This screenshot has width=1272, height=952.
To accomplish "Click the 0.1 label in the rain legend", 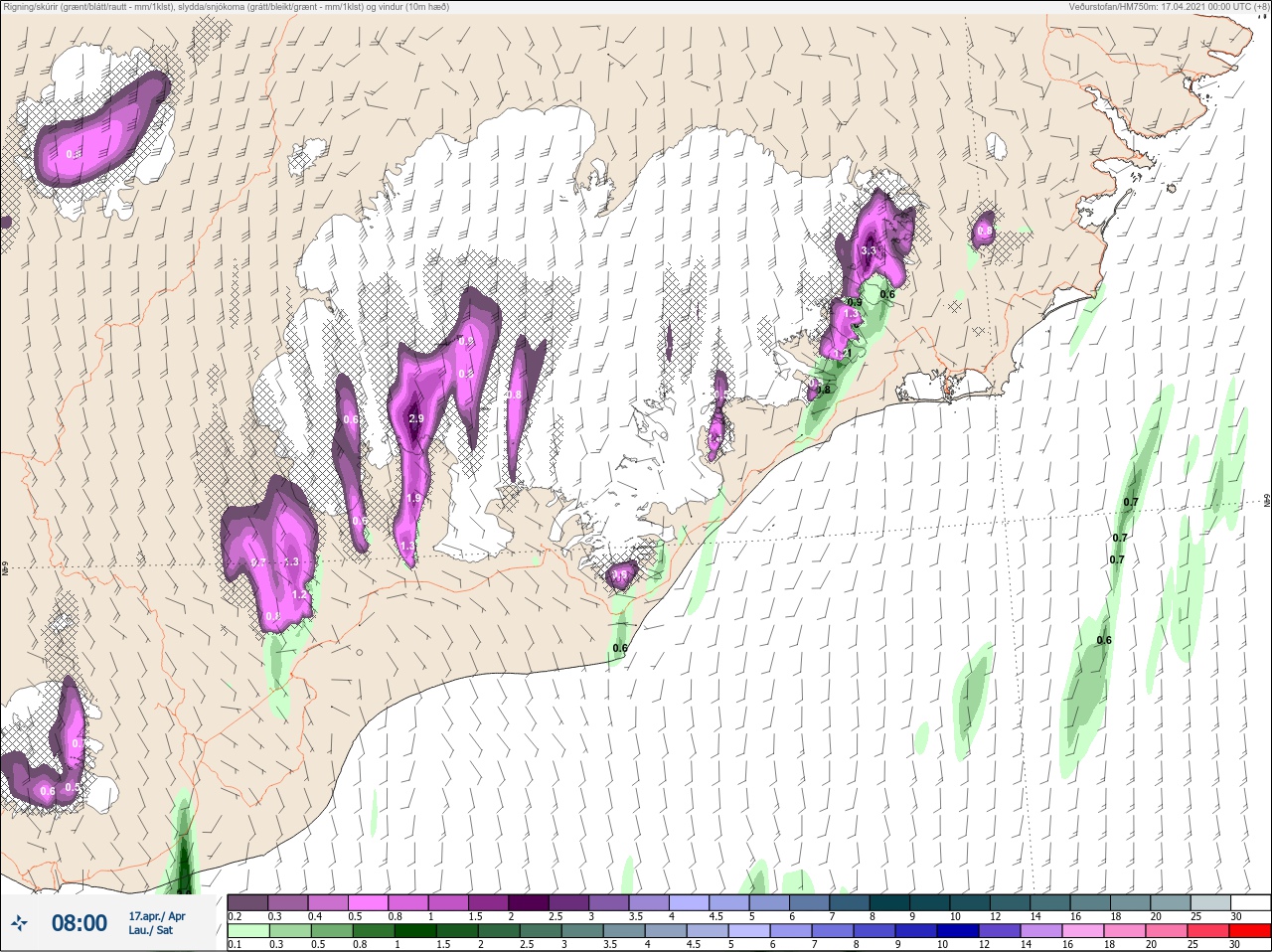I will click(235, 945).
